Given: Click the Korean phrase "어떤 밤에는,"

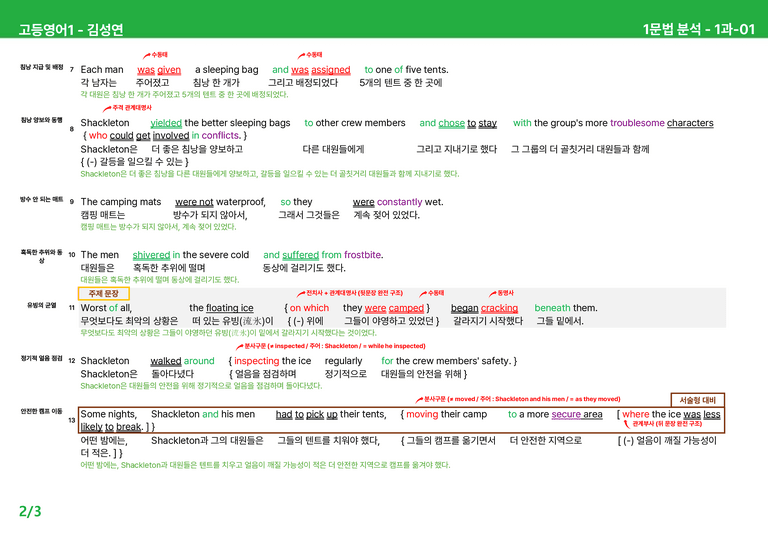Looking at the screenshot, I should pos(104,441).
